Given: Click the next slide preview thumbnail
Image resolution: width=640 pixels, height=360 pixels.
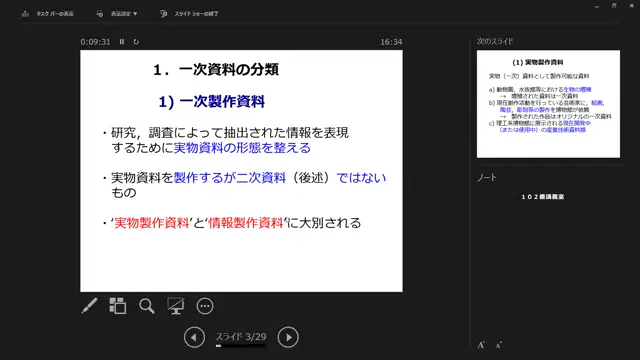Looking at the screenshot, I should coord(548,104).
